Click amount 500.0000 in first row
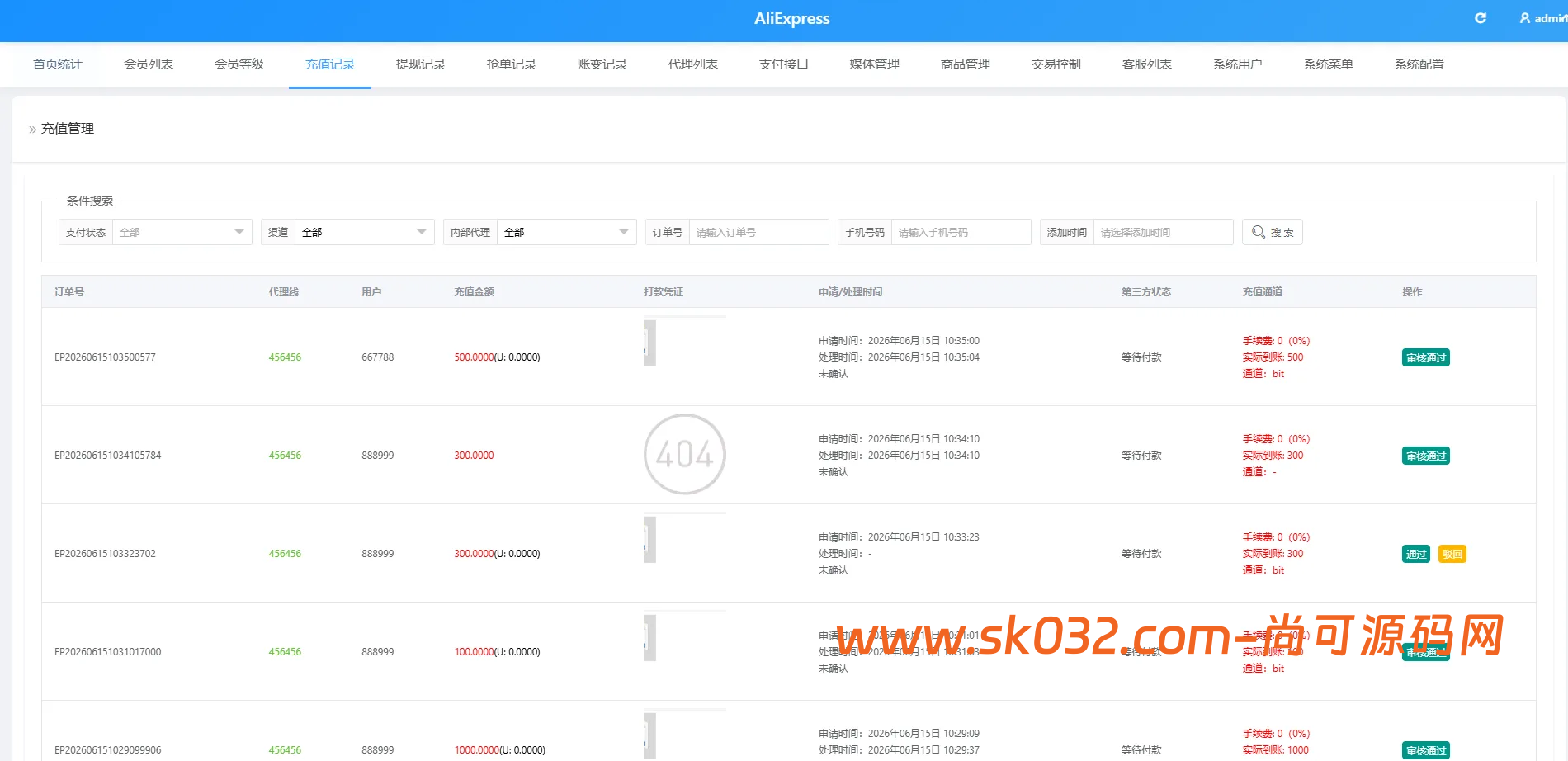The image size is (1568, 761). (x=474, y=357)
